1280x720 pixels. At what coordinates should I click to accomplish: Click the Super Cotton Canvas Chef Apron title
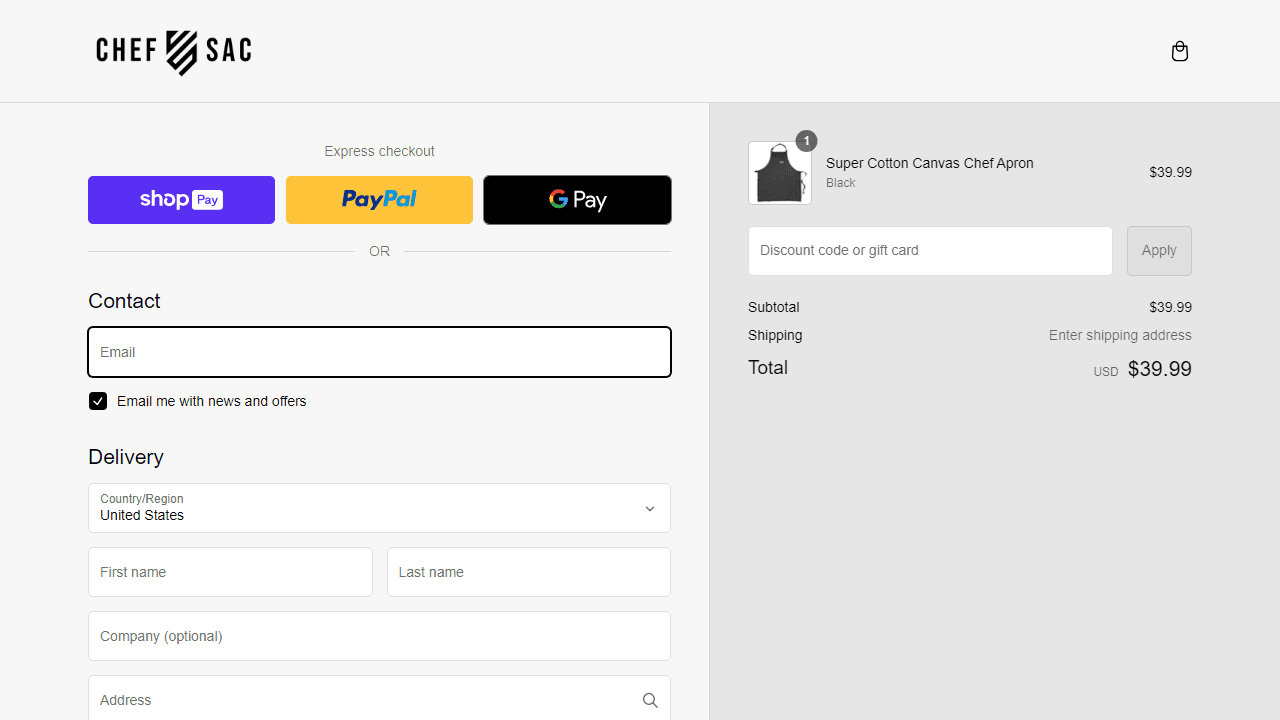(930, 163)
